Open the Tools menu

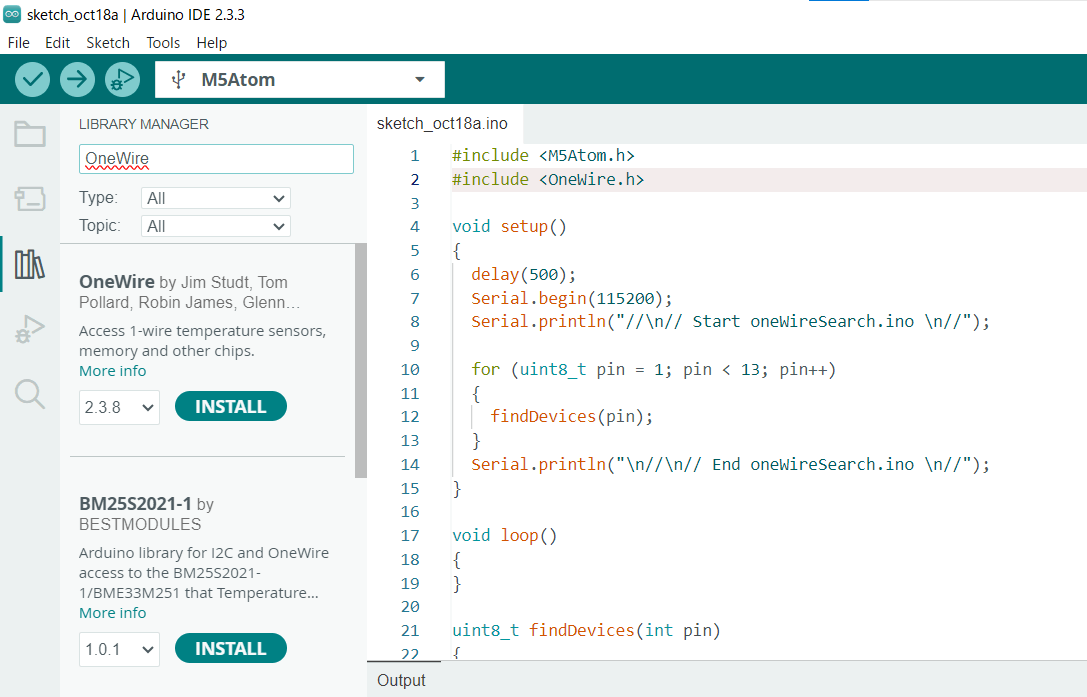[x=163, y=43]
